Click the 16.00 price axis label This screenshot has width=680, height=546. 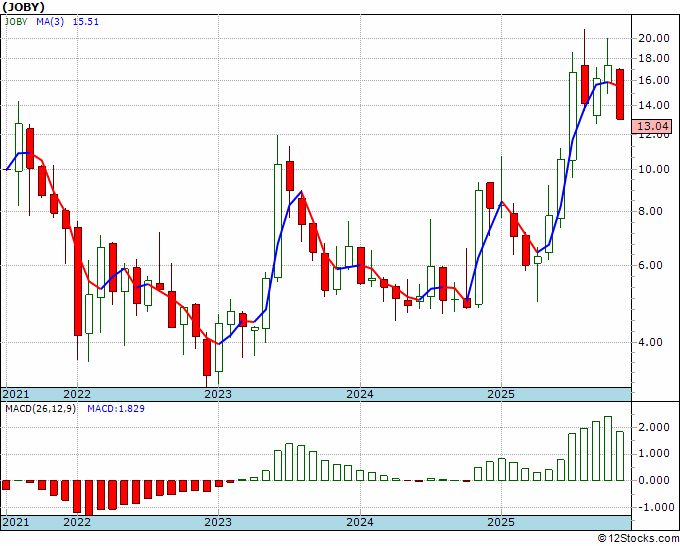(x=654, y=80)
